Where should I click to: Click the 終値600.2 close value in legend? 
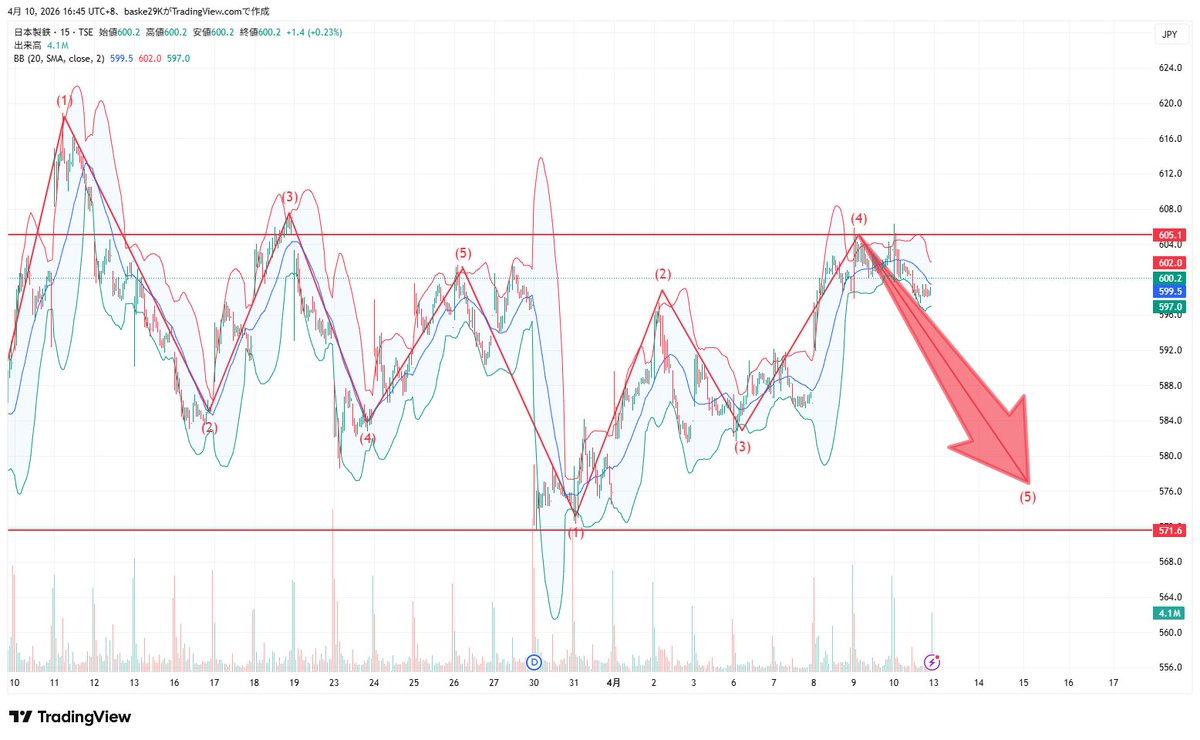pyautogui.click(x=260, y=33)
